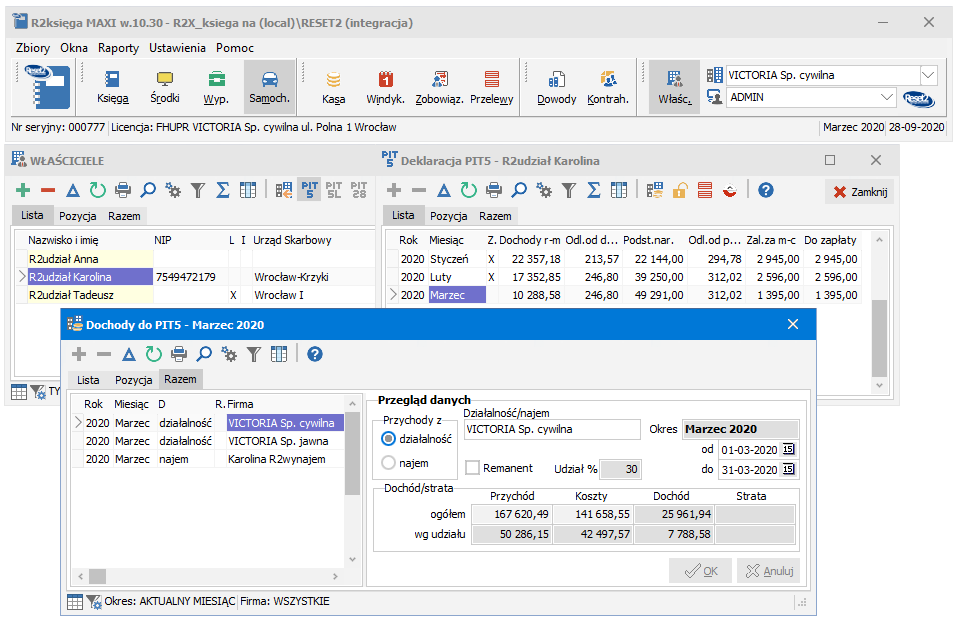Click the filter funnel in Dochody do PIT5 toolbar
The width and height of the screenshot is (957, 620).
pyautogui.click(x=254, y=354)
